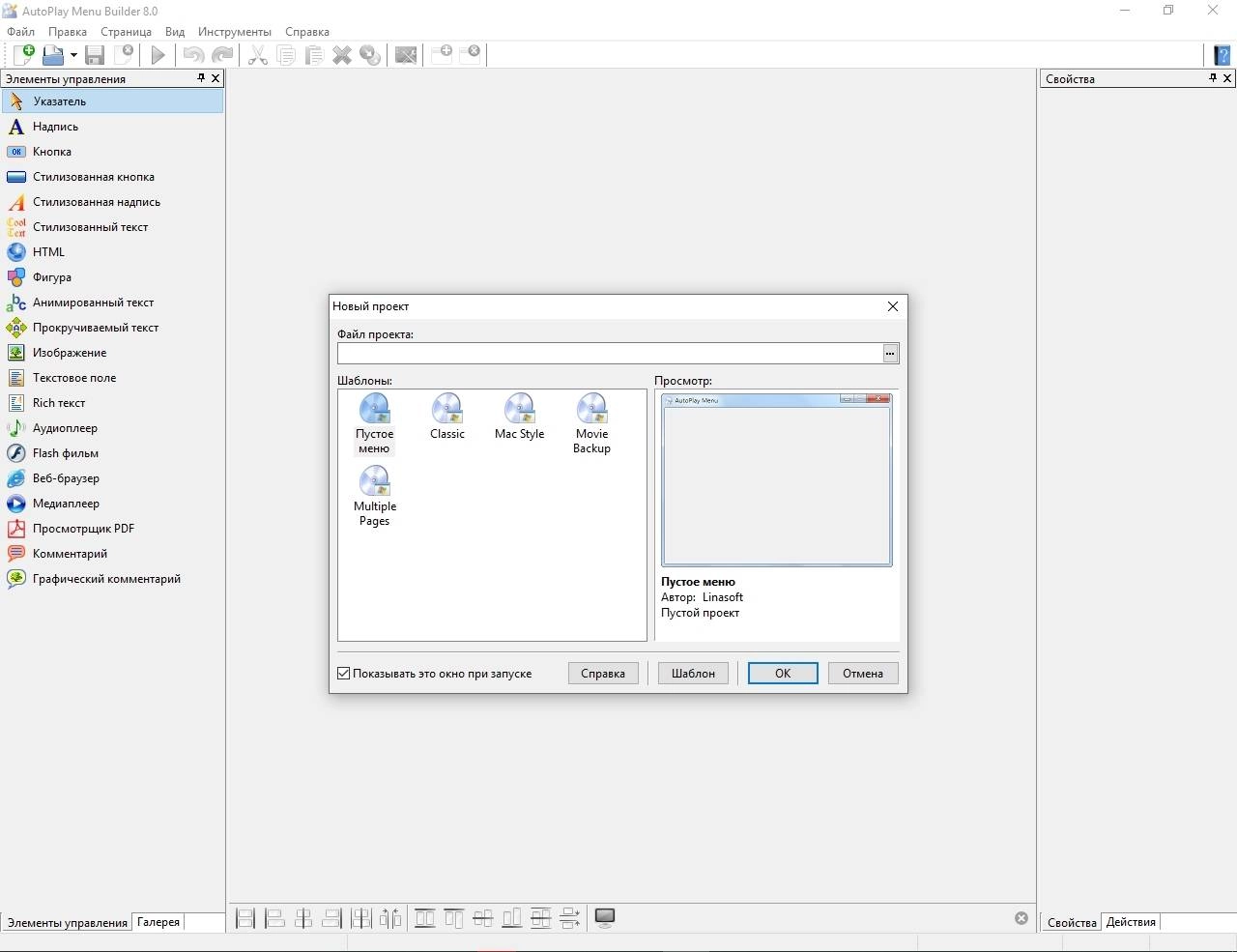Select Текстовое поле control

click(112, 378)
